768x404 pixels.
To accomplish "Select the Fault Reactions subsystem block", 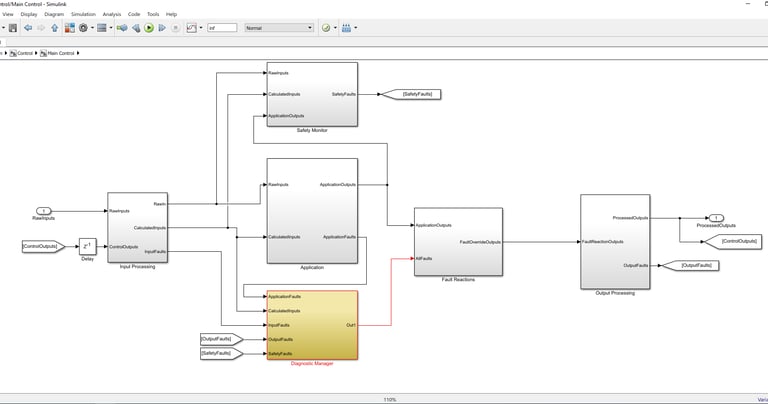I will pyautogui.click(x=458, y=241).
